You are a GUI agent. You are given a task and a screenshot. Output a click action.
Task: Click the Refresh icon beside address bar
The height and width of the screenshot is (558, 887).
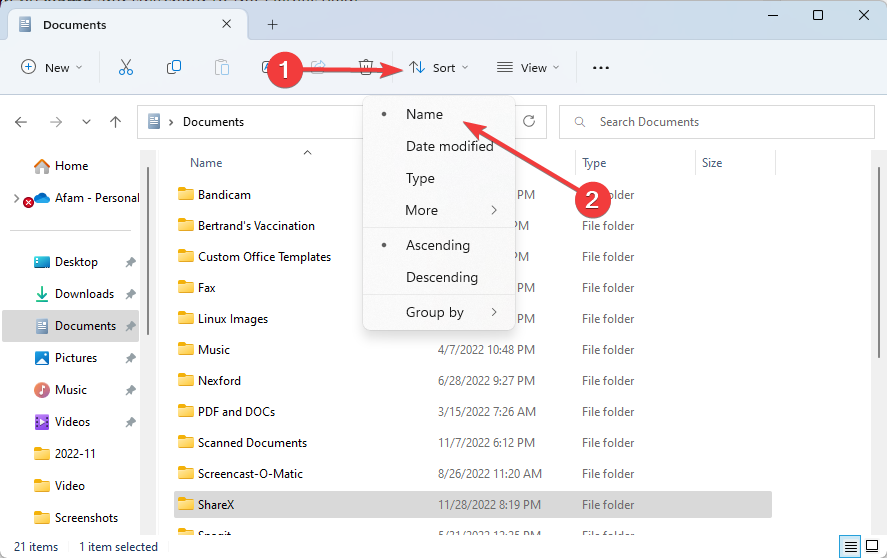pos(529,122)
